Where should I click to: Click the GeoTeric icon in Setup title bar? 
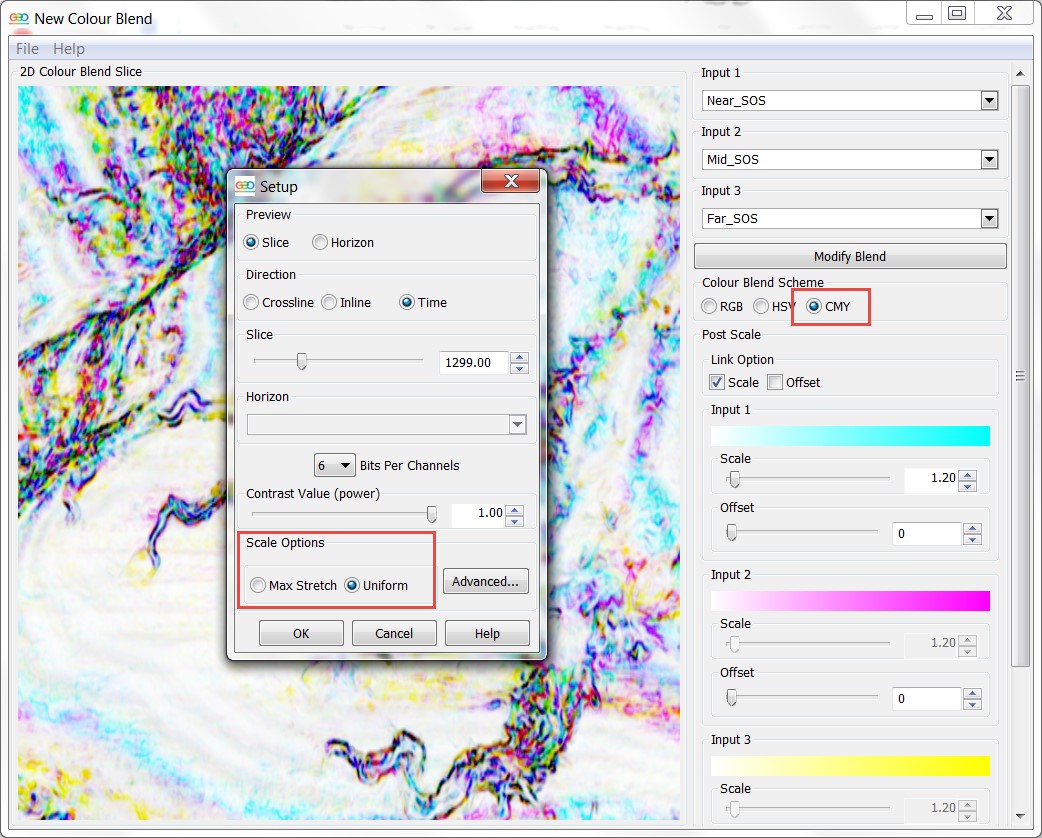pos(245,186)
